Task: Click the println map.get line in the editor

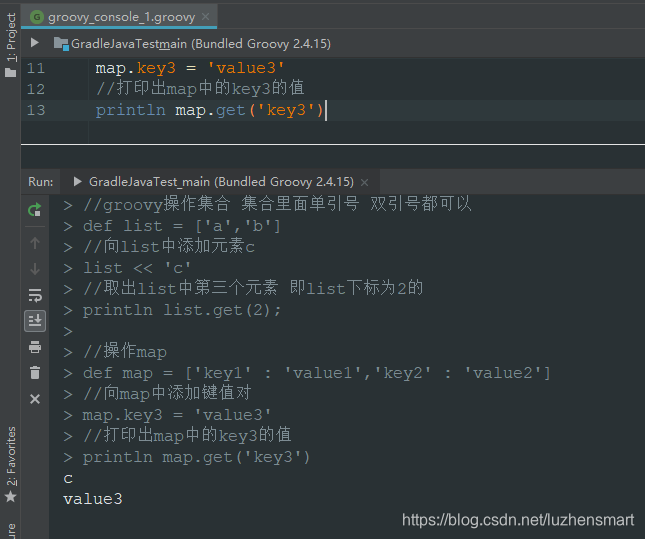Action: (x=209, y=110)
